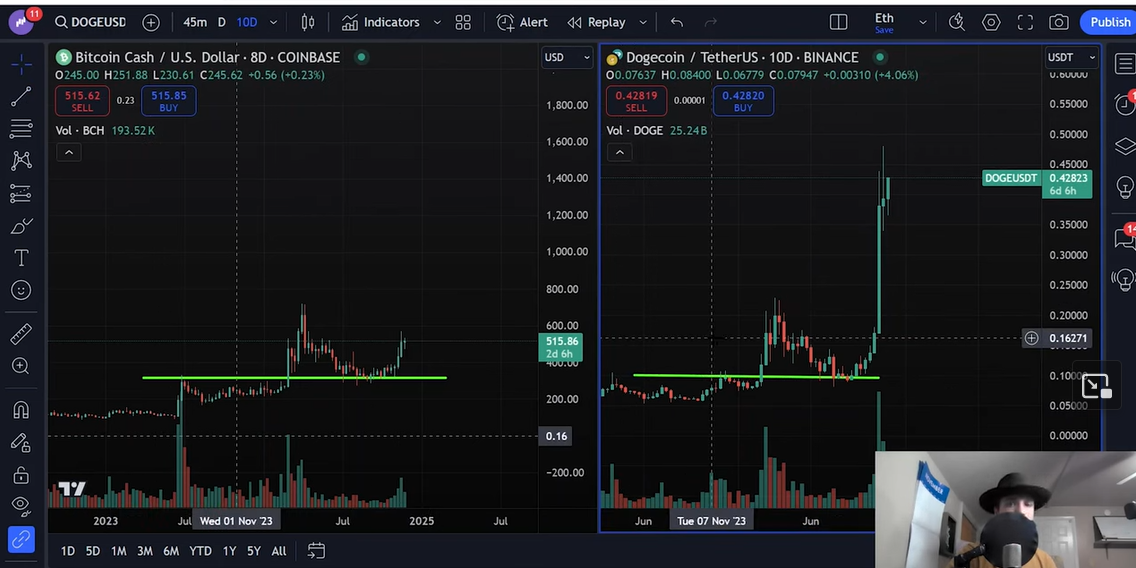Select the patterns drawing tool
The width and height of the screenshot is (1136, 568).
click(x=21, y=161)
